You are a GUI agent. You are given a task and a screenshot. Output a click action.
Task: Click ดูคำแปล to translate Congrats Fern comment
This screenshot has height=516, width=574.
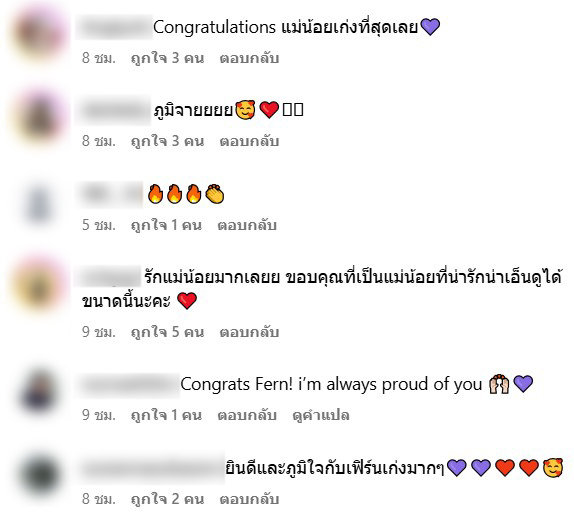[321, 415]
